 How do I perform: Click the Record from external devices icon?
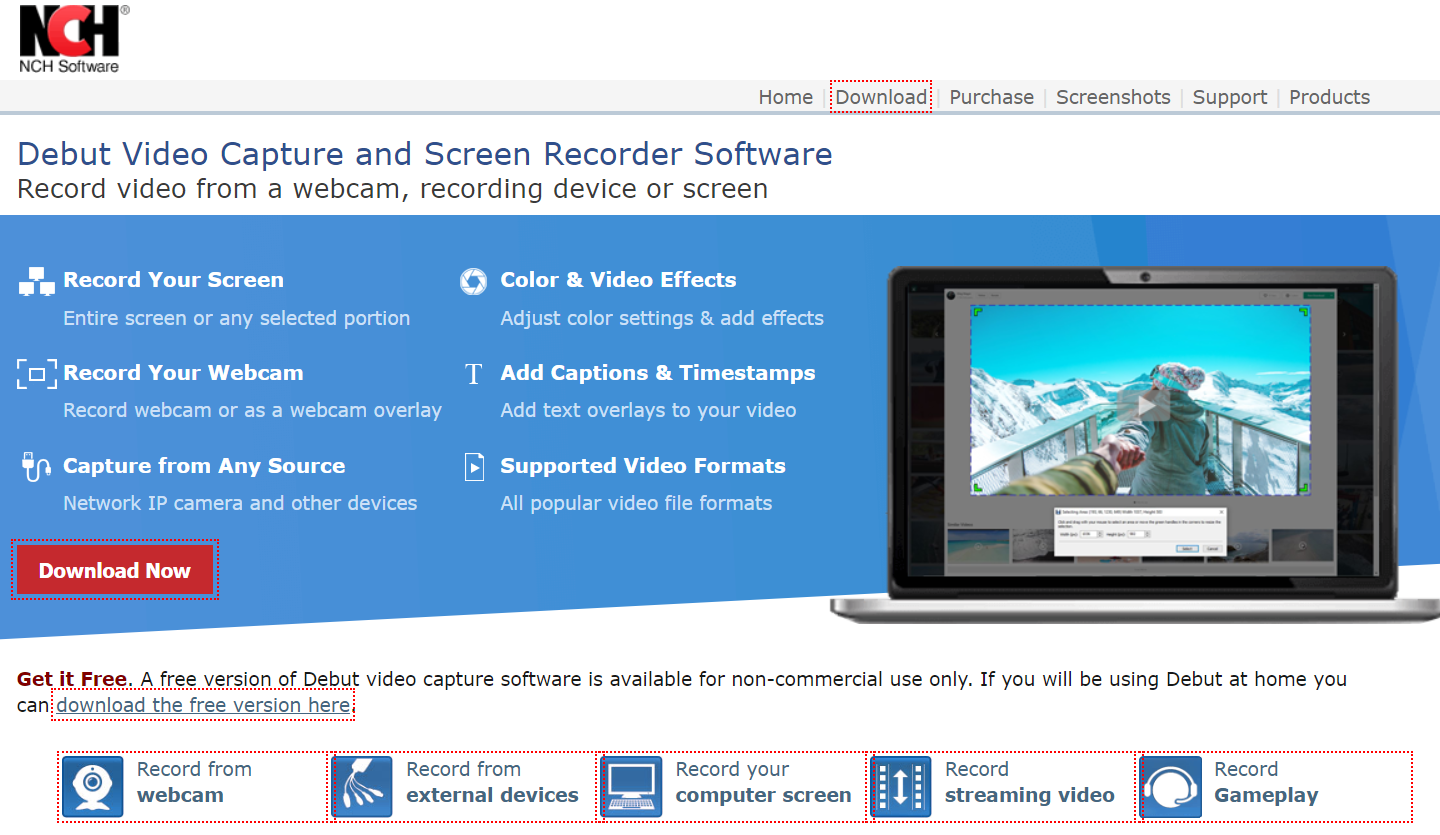(362, 786)
